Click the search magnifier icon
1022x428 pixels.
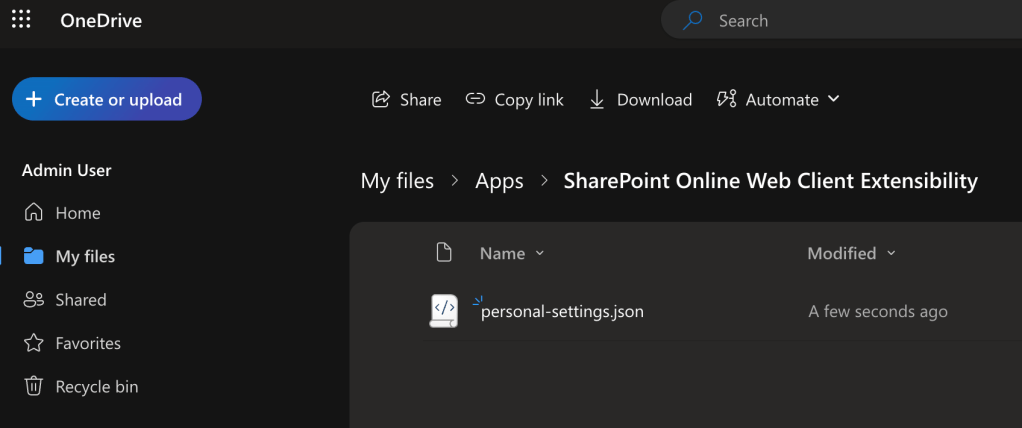pyautogui.click(x=692, y=20)
